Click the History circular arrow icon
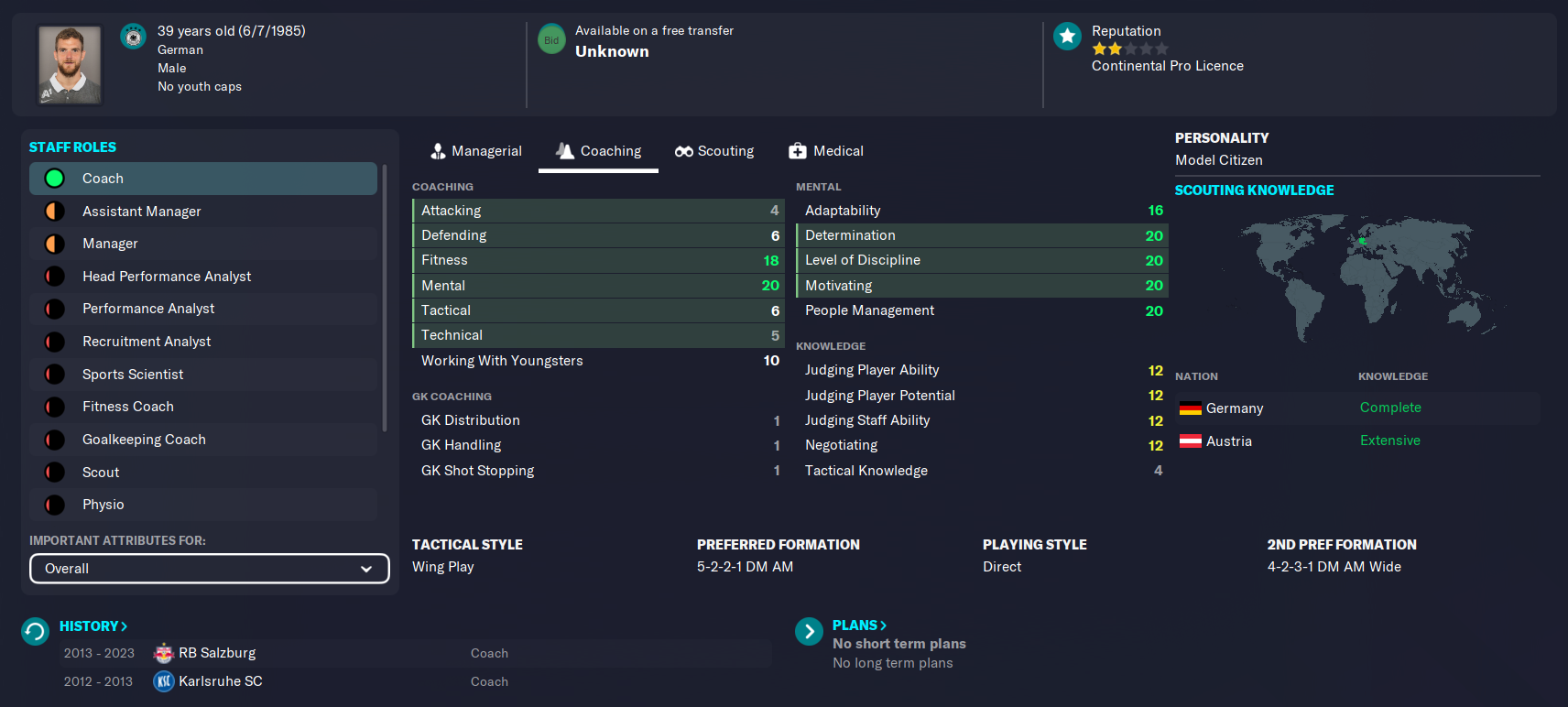Image resolution: width=1568 pixels, height=707 pixels. pyautogui.click(x=35, y=631)
